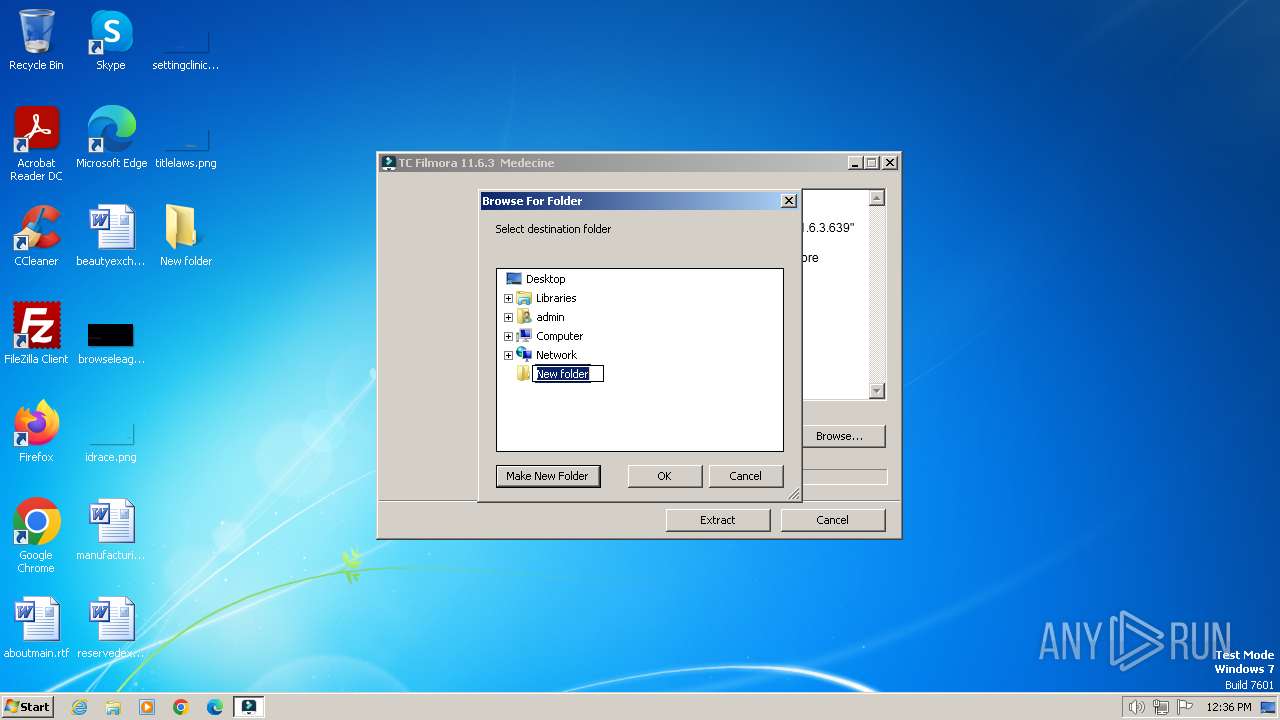Select the aboutmain.rtf file icon
Image resolution: width=1280 pixels, height=720 pixels.
click(36, 628)
